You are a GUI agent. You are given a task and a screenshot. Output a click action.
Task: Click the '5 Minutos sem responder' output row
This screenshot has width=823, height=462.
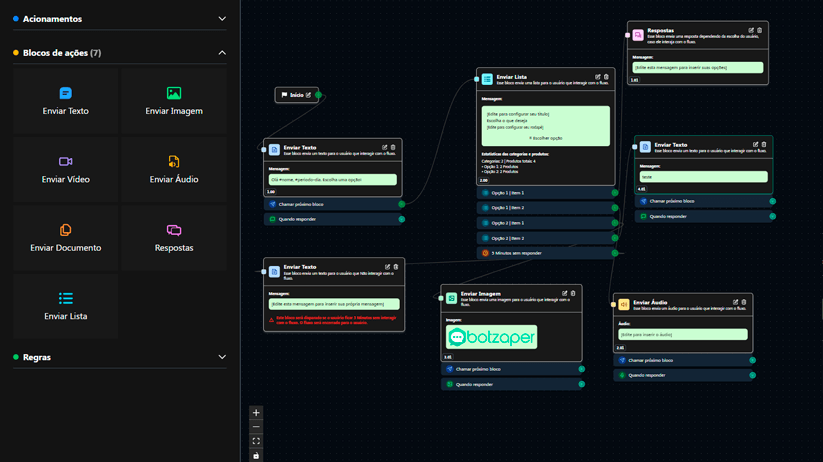pyautogui.click(x=545, y=253)
